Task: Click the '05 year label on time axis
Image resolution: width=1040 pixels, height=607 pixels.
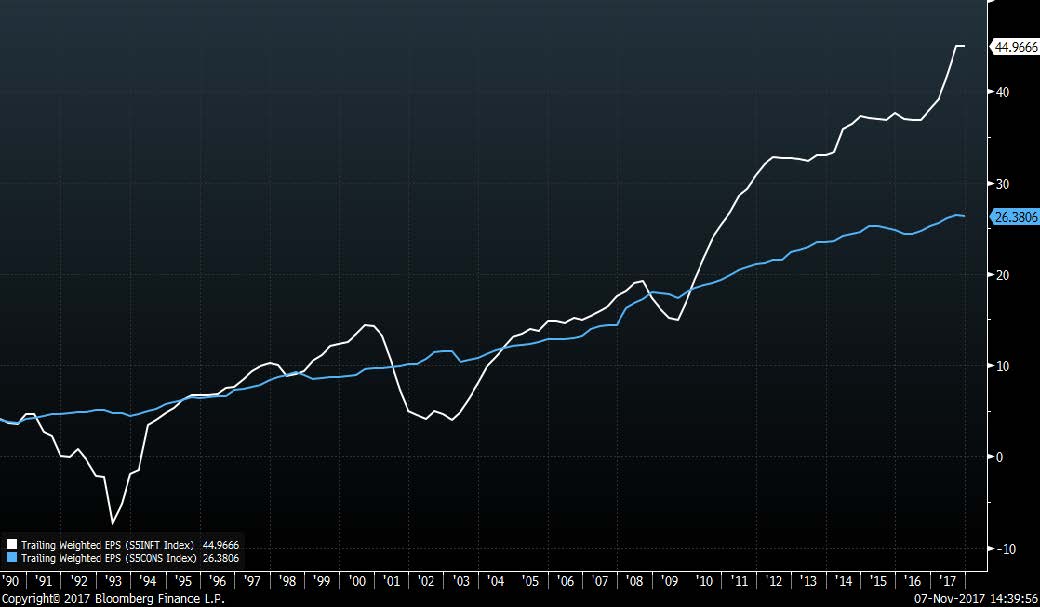Action: pyautogui.click(x=531, y=580)
